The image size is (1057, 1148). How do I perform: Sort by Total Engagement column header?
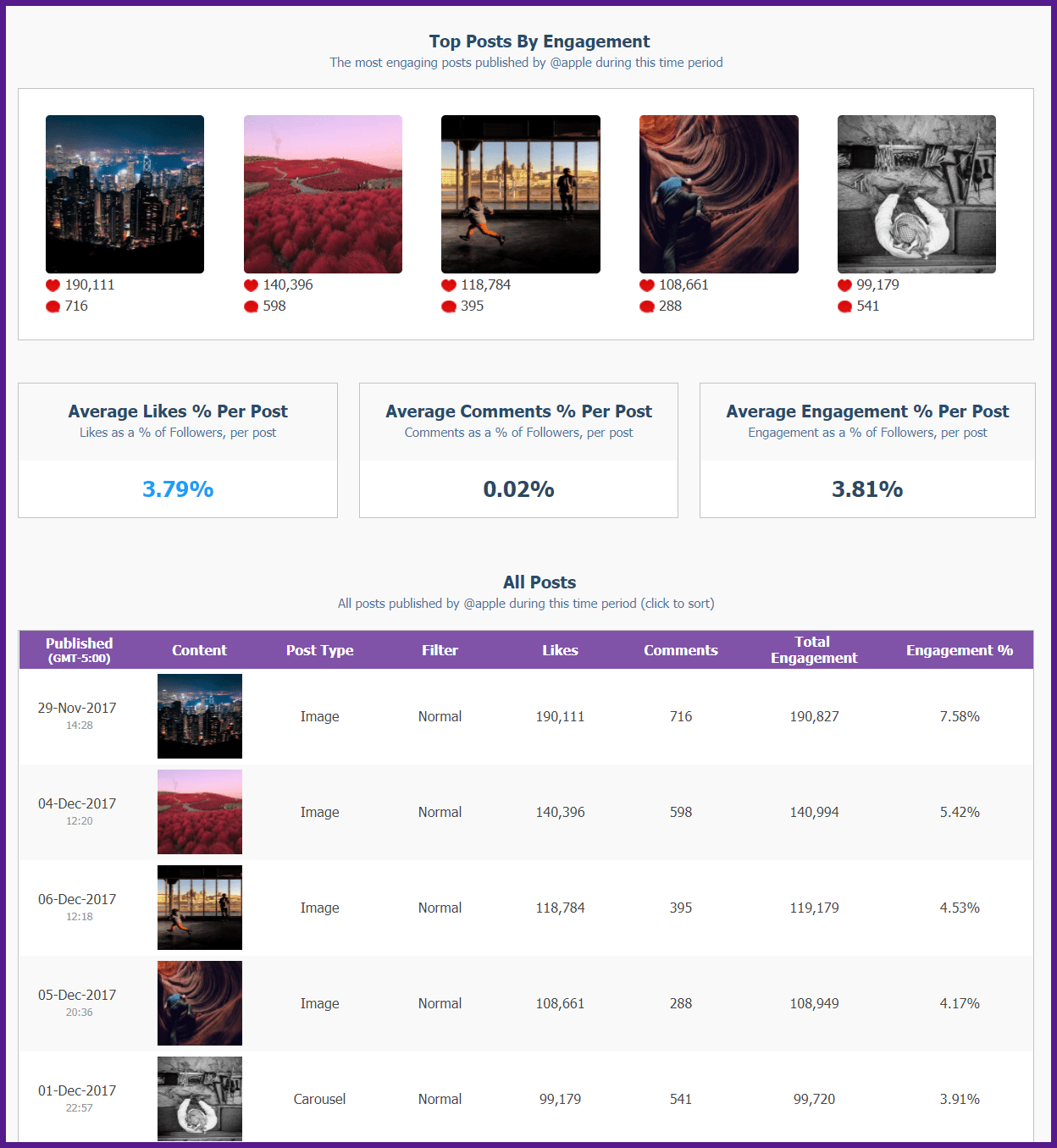point(813,650)
